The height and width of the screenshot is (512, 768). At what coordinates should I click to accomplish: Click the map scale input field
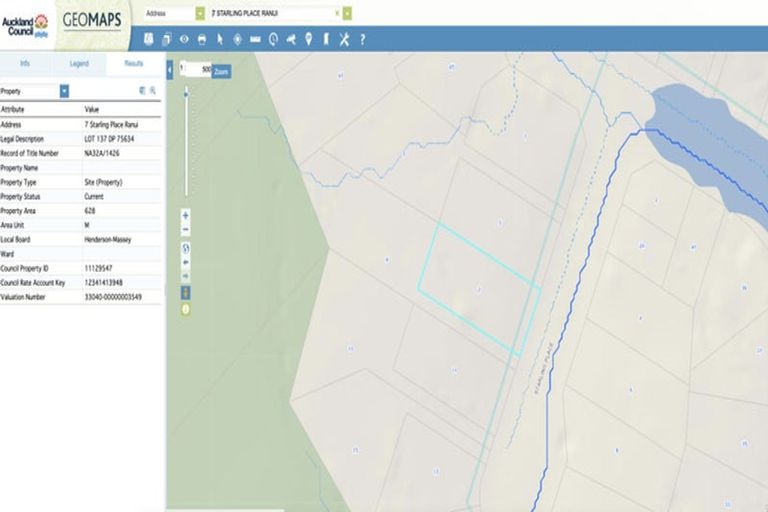[x=199, y=70]
